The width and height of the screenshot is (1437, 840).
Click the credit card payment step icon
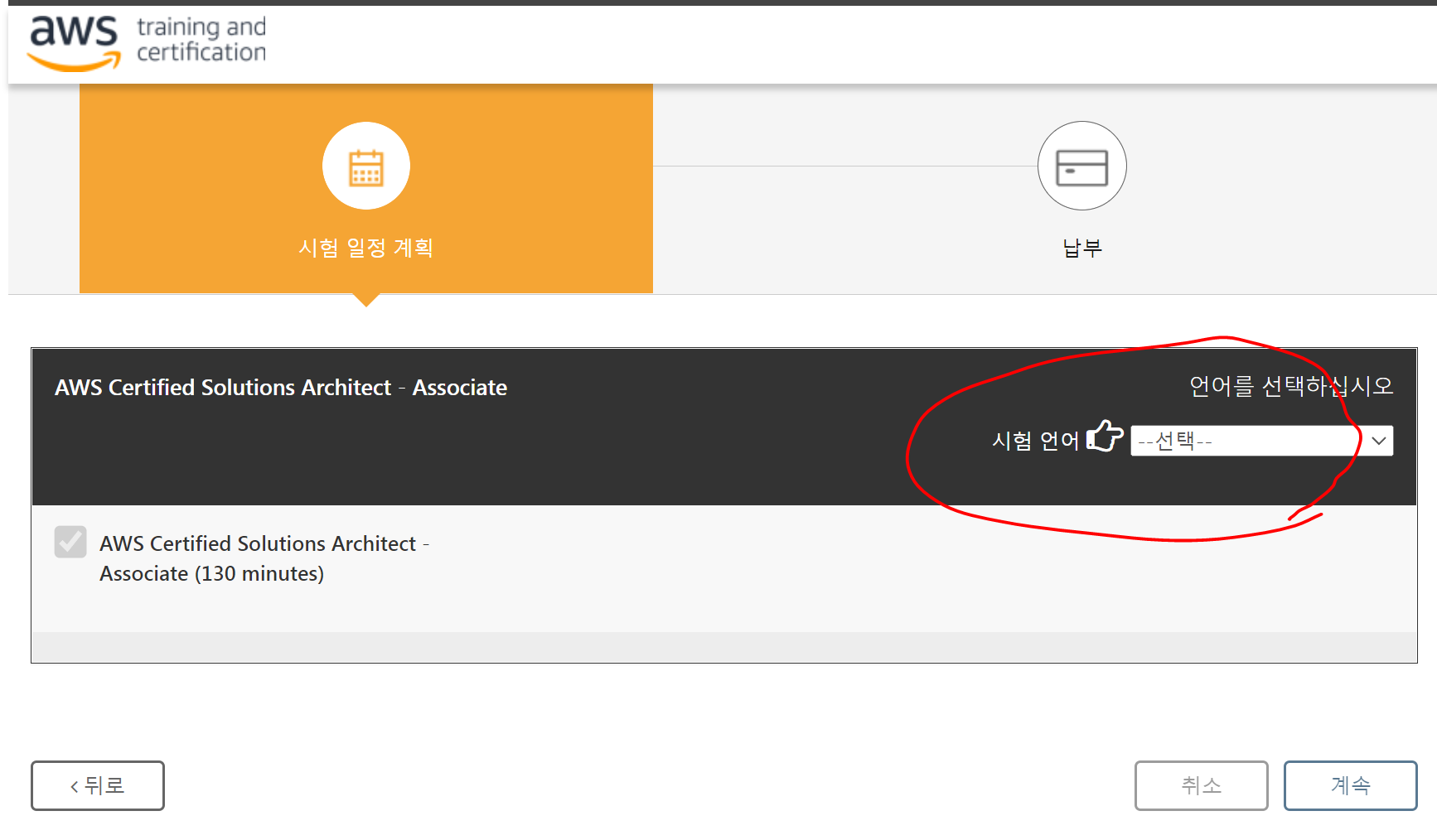pyautogui.click(x=1081, y=167)
